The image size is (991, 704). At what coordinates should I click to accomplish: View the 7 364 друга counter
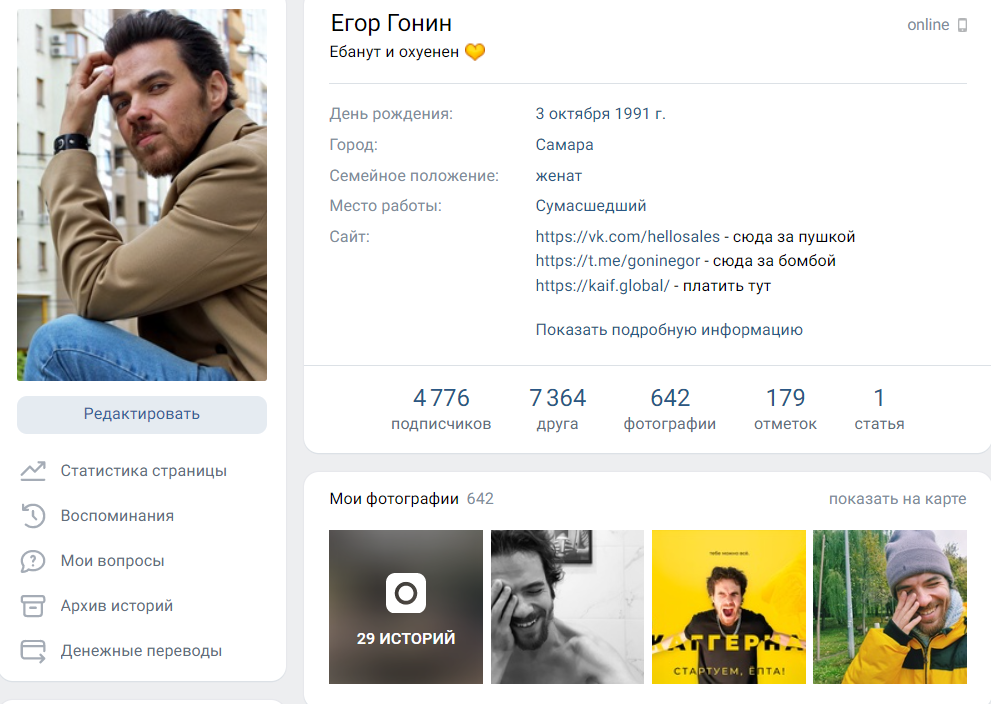click(557, 409)
